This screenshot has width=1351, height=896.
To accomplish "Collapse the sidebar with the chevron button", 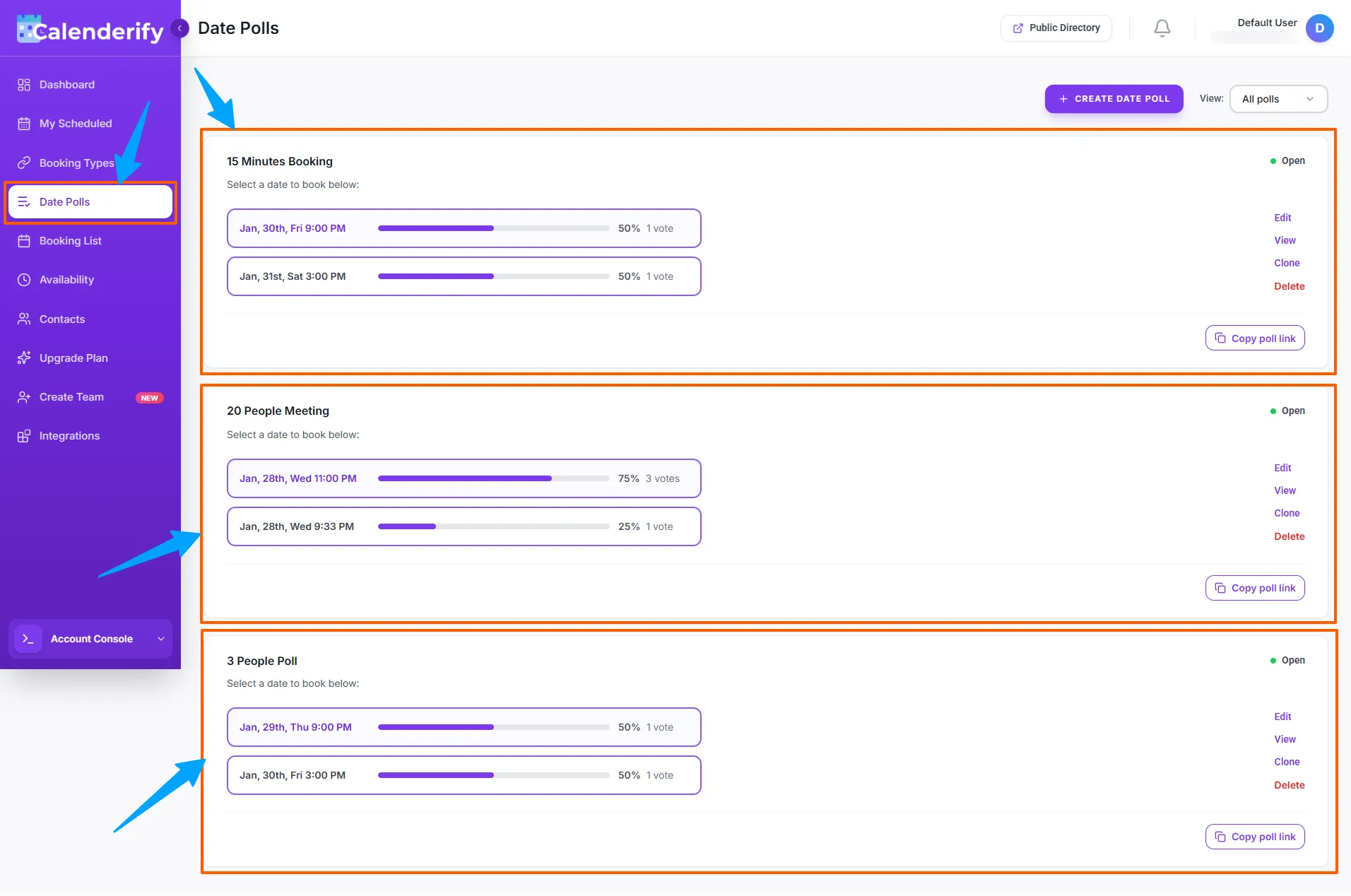I will [180, 28].
